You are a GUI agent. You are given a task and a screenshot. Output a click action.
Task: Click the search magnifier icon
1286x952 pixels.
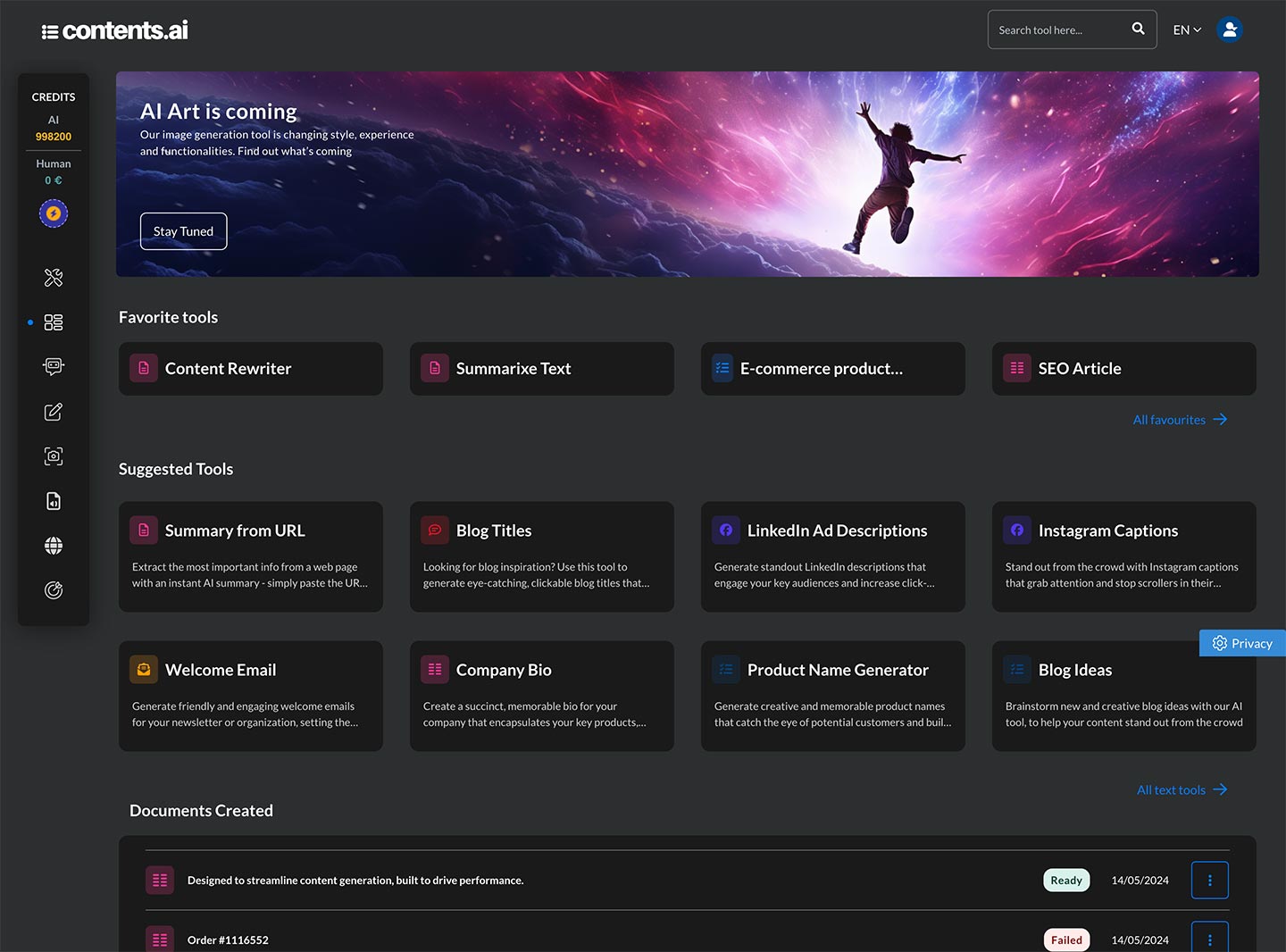pyautogui.click(x=1138, y=29)
